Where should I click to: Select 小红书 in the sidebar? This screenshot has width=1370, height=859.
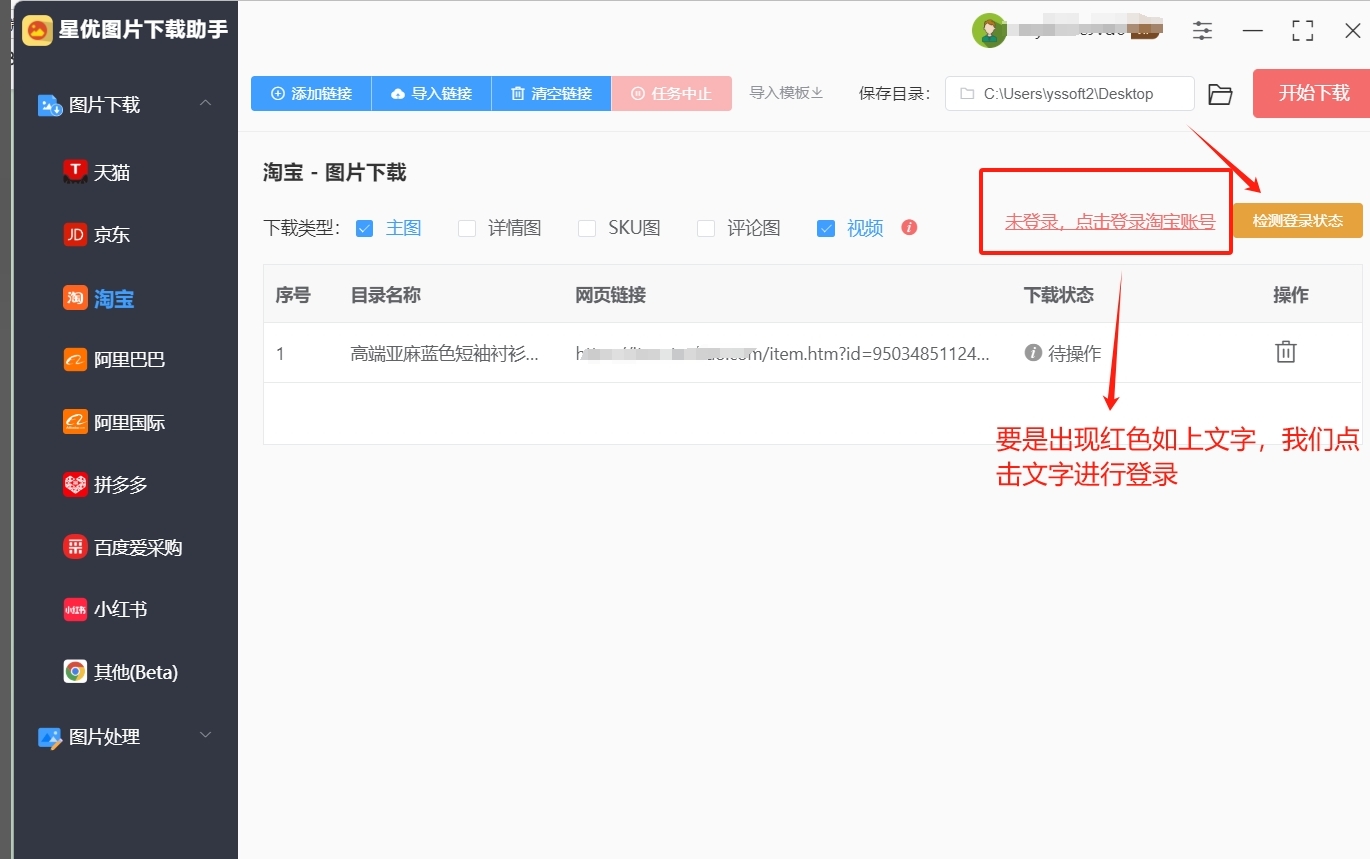pos(121,609)
